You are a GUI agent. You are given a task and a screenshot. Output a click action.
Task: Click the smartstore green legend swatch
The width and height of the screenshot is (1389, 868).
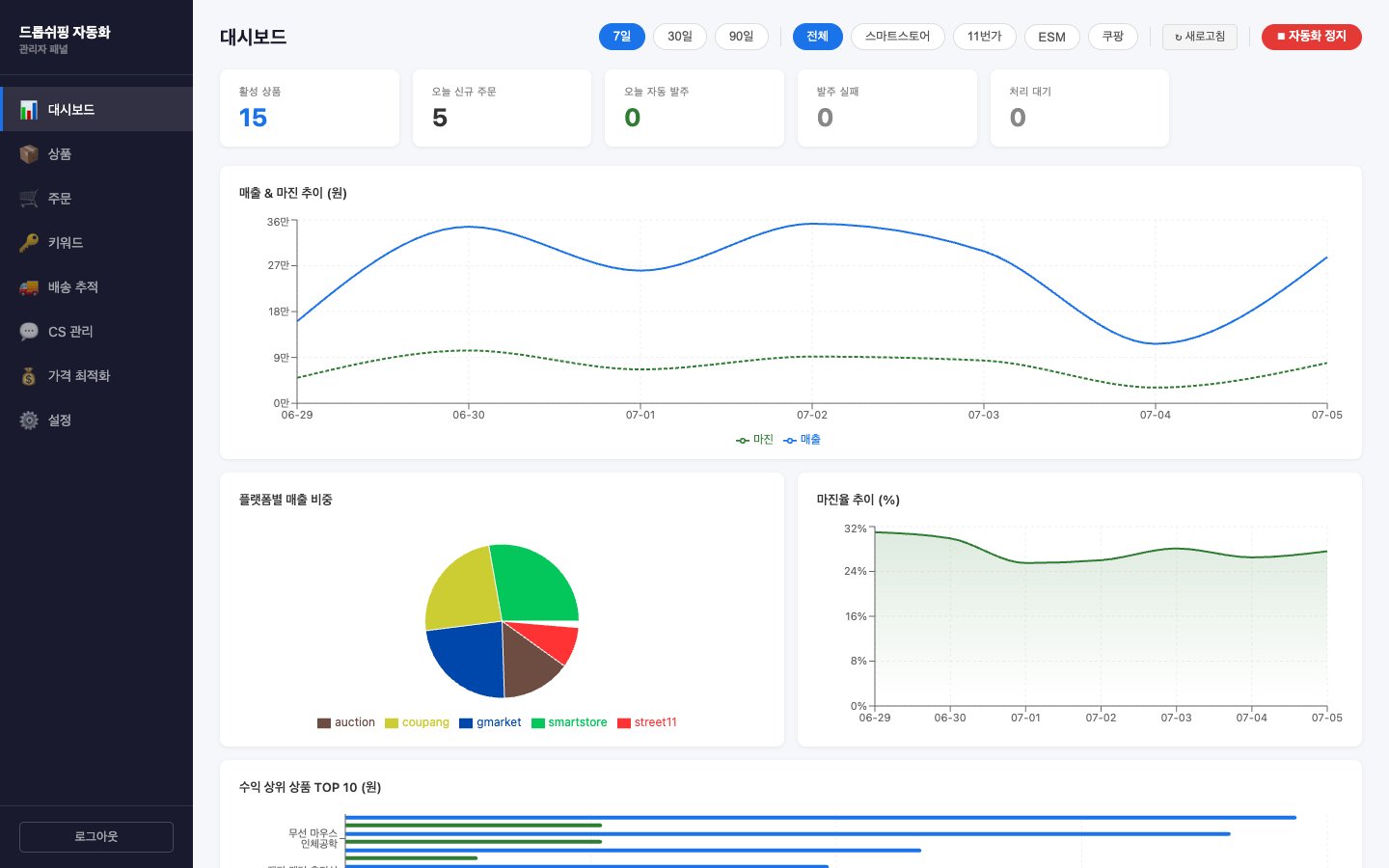[x=538, y=723]
